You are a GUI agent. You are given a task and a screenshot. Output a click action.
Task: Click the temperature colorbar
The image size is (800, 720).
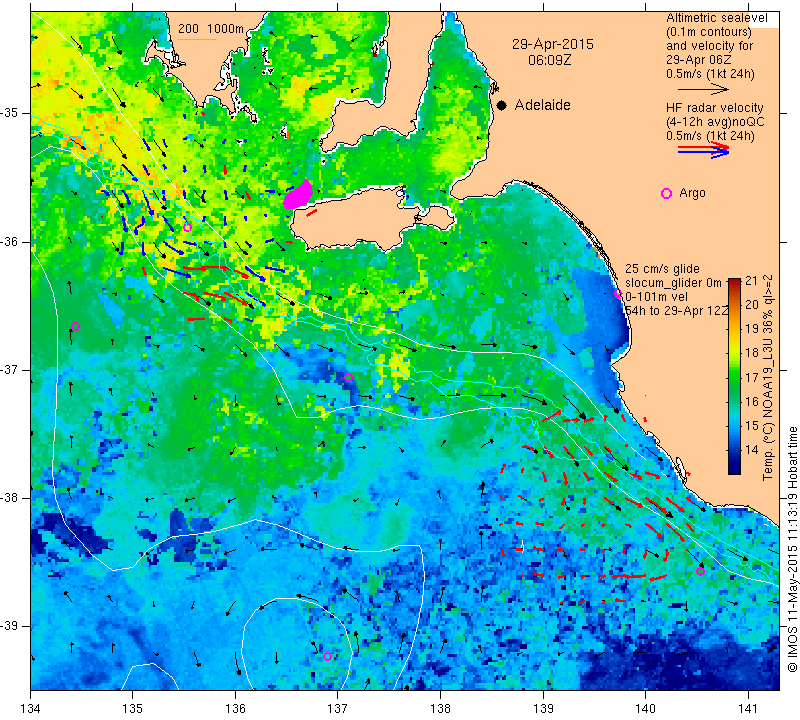pyautogui.click(x=734, y=376)
